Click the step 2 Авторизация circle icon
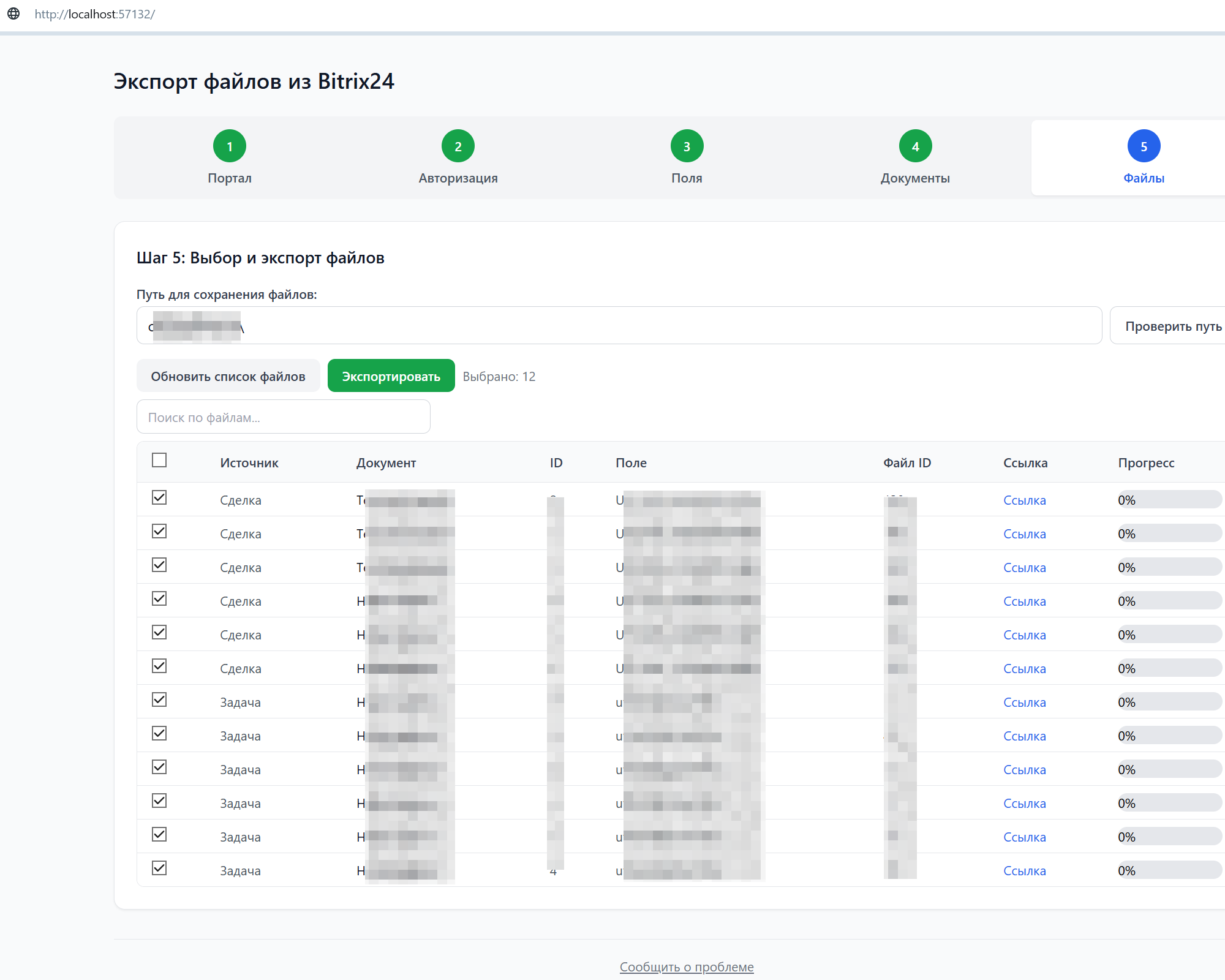1225x980 pixels. tap(458, 146)
